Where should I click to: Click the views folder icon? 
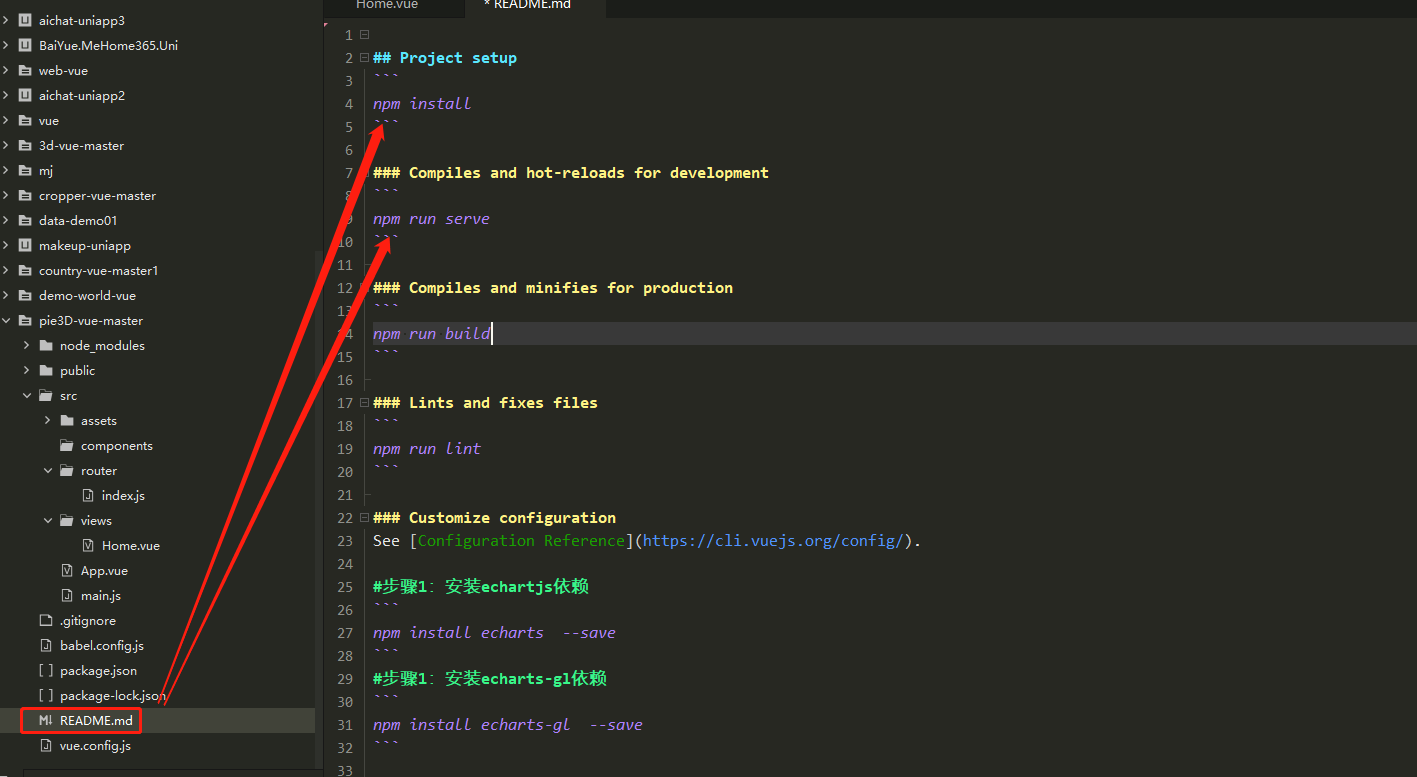coord(67,520)
